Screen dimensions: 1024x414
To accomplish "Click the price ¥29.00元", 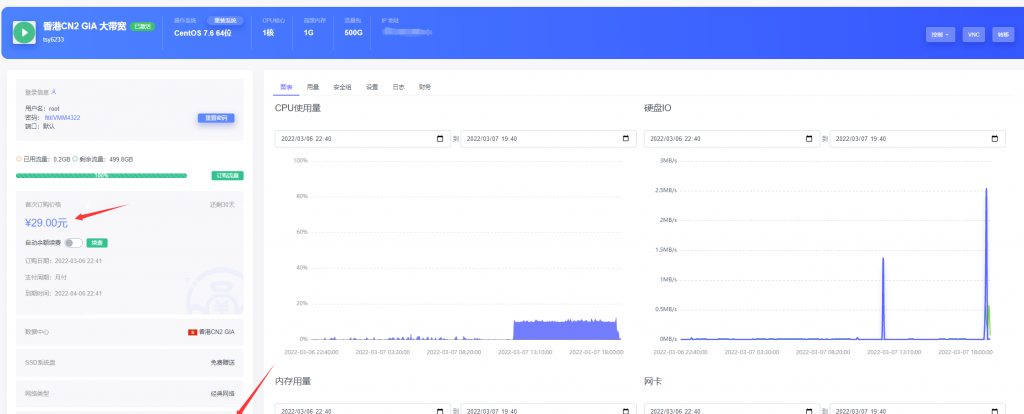I will tap(46, 223).
